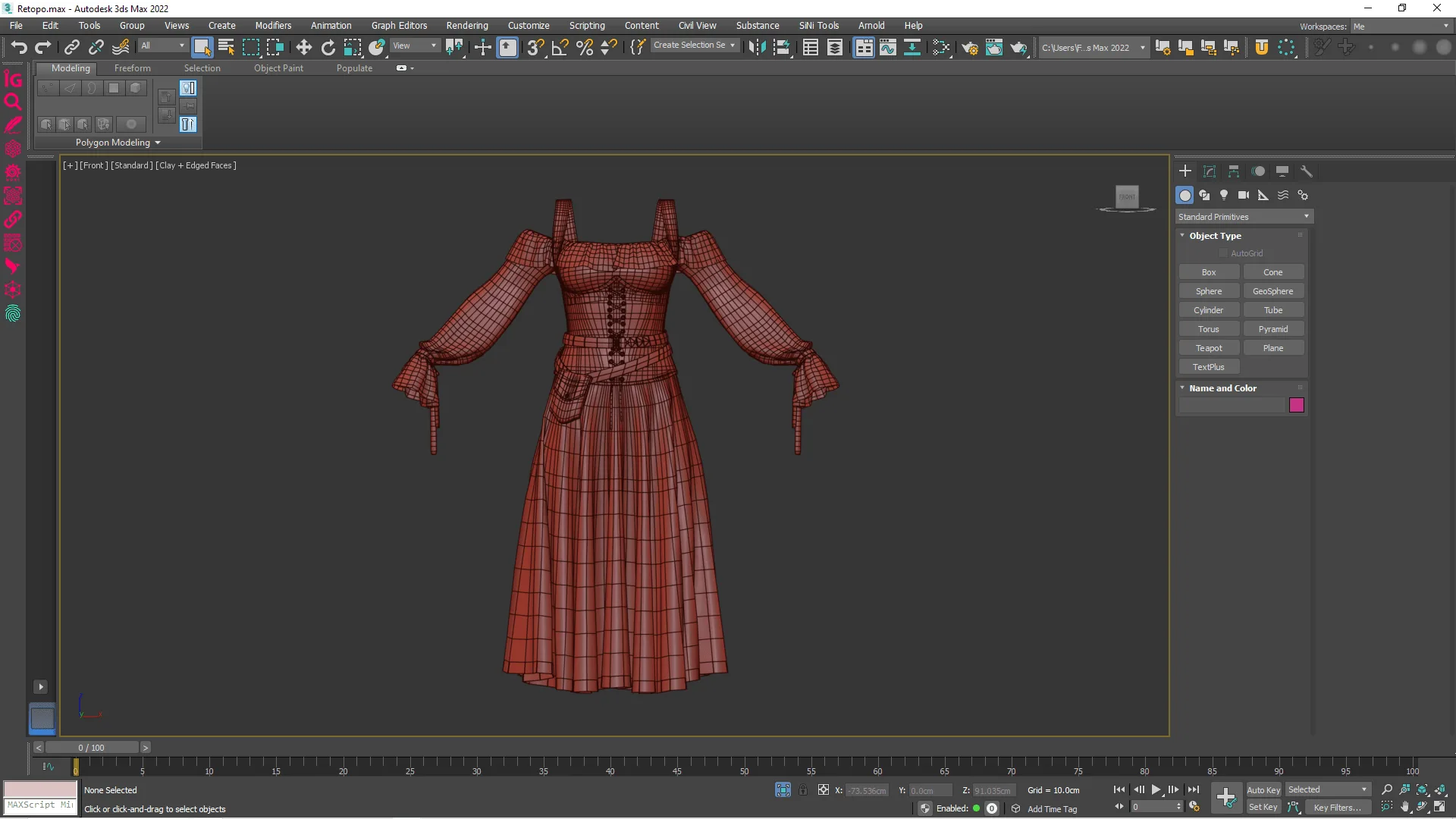This screenshot has height=819, width=1456.
Task: Switch to the Freeform ribbon tab
Action: [132, 68]
